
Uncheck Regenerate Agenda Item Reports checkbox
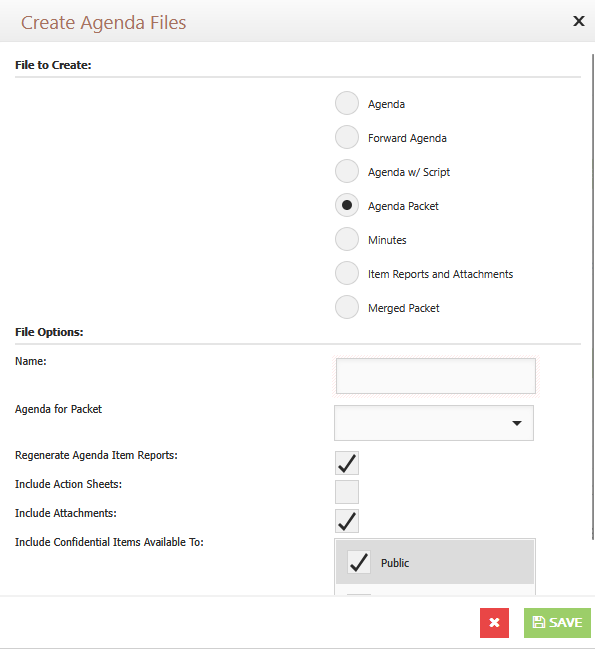point(347,463)
